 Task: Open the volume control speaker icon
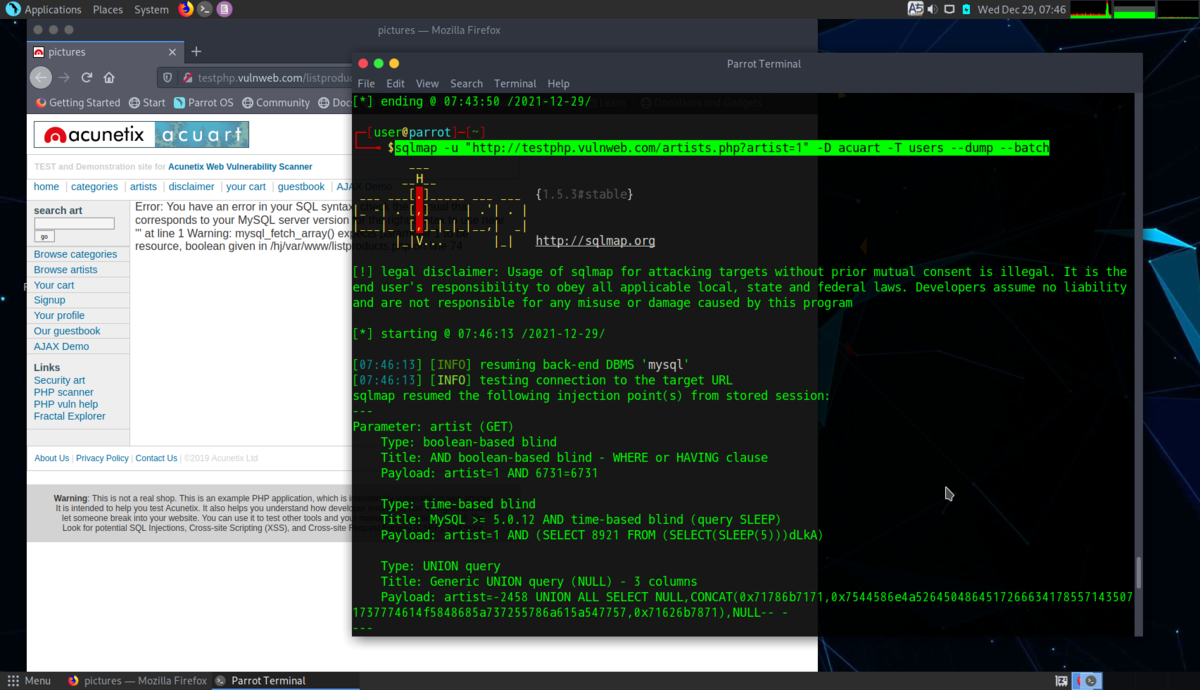coord(932,9)
